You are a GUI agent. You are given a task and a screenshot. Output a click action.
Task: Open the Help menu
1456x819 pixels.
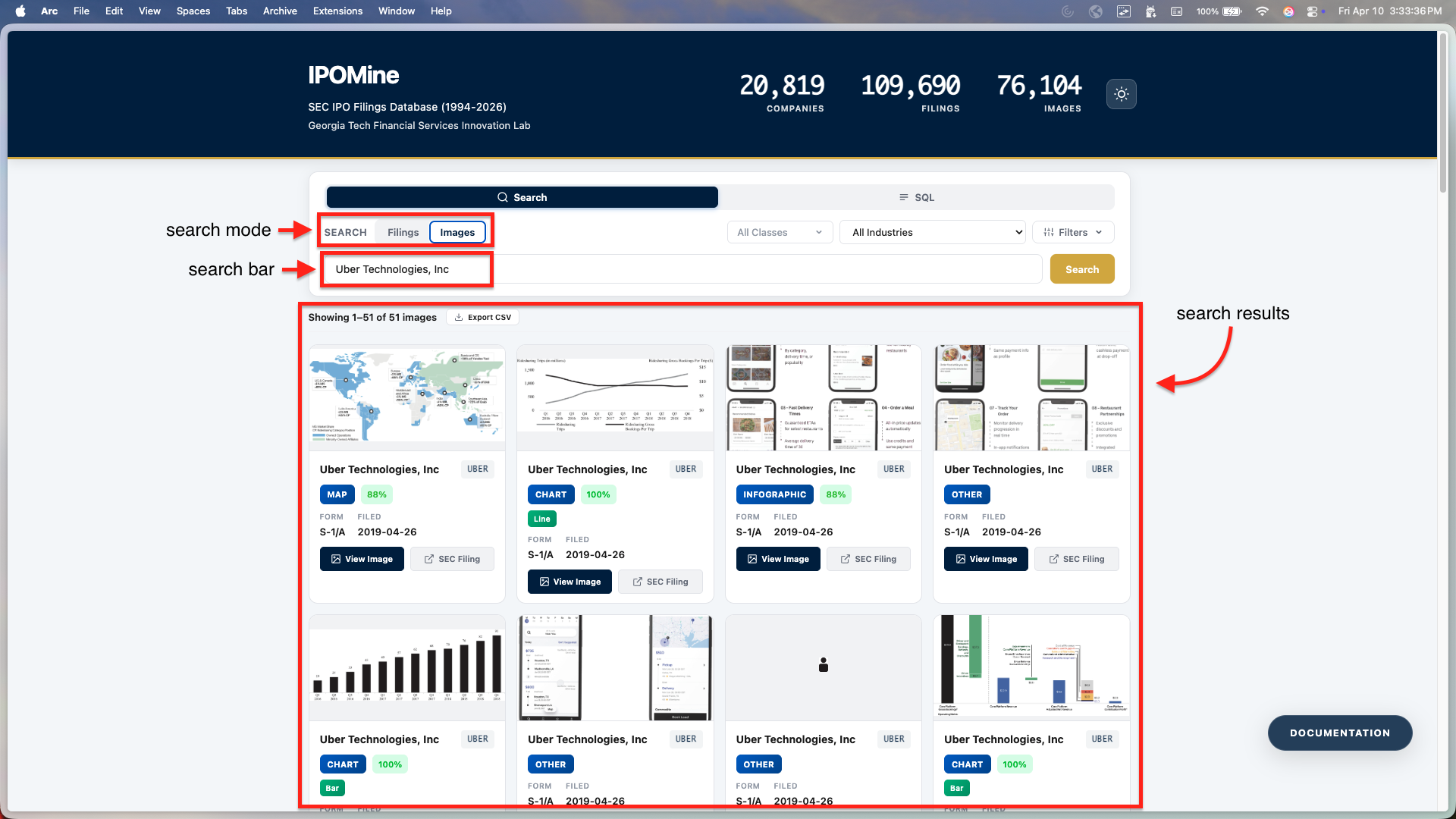[441, 11]
